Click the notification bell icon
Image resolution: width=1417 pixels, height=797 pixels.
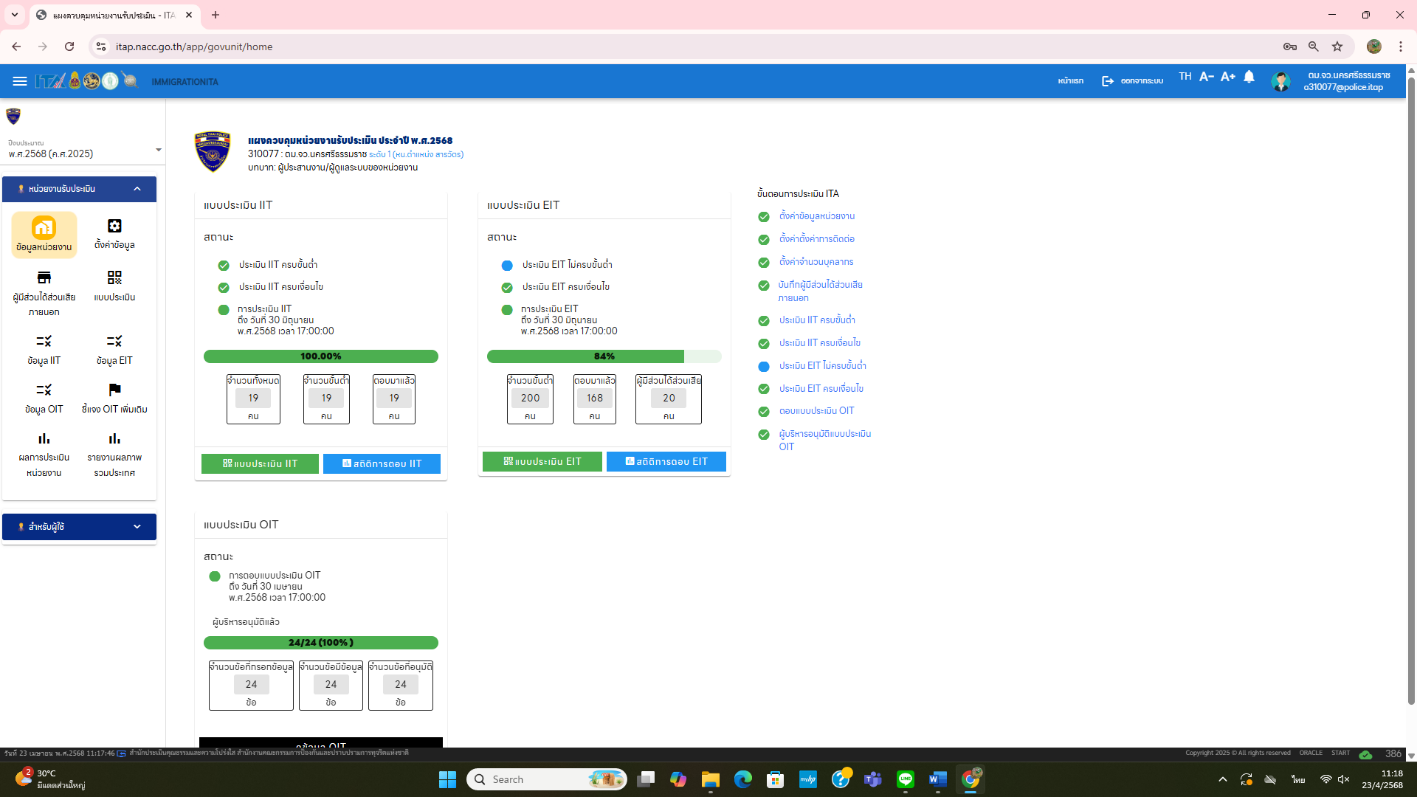tap(1249, 78)
